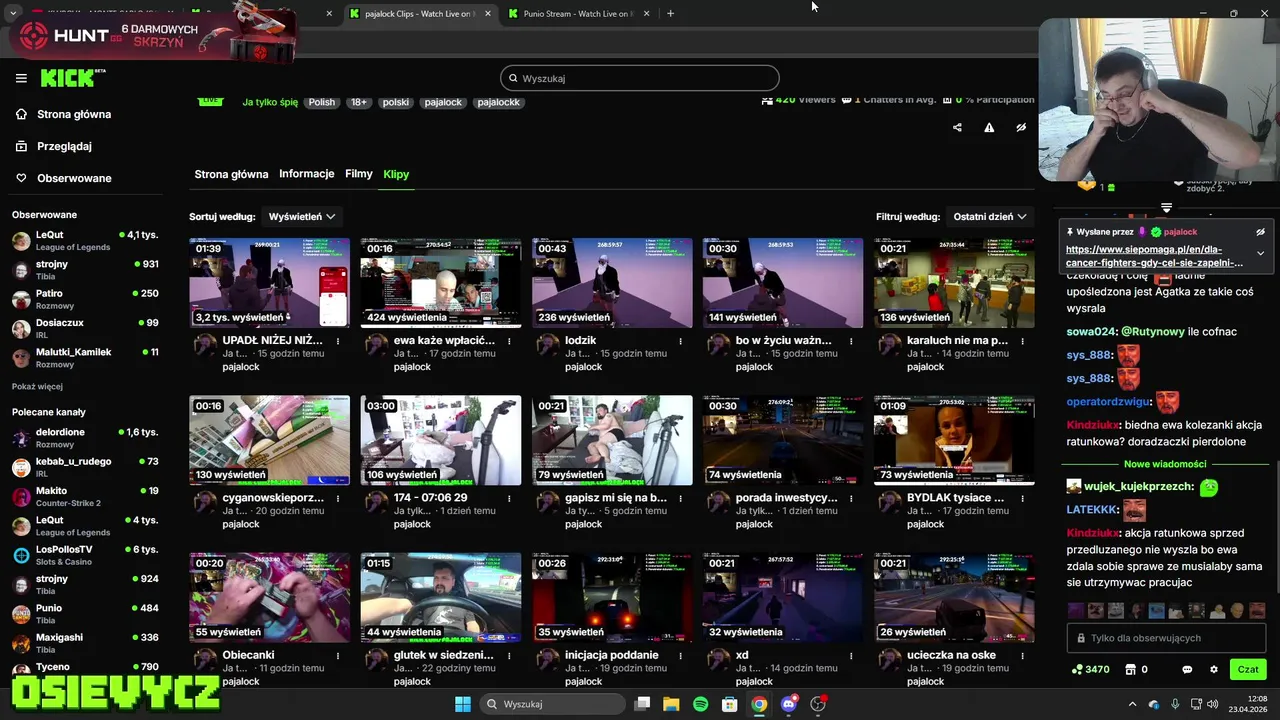Open File Explorer from the taskbar
This screenshot has height=720, width=1280.
pyautogui.click(x=671, y=704)
